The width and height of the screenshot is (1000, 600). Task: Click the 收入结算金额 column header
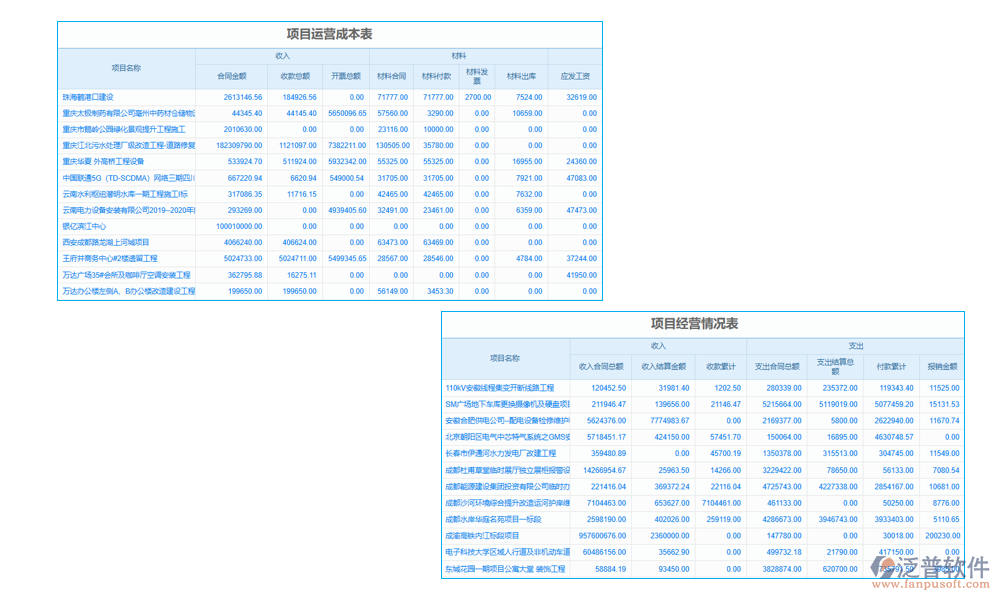click(x=664, y=367)
